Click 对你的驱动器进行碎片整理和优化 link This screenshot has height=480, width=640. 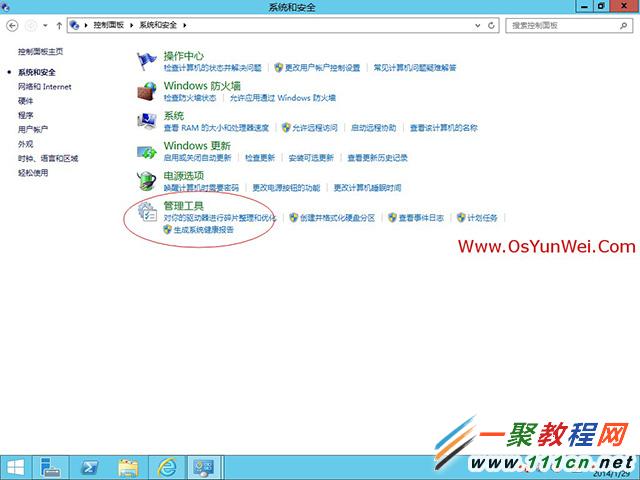tap(220, 218)
